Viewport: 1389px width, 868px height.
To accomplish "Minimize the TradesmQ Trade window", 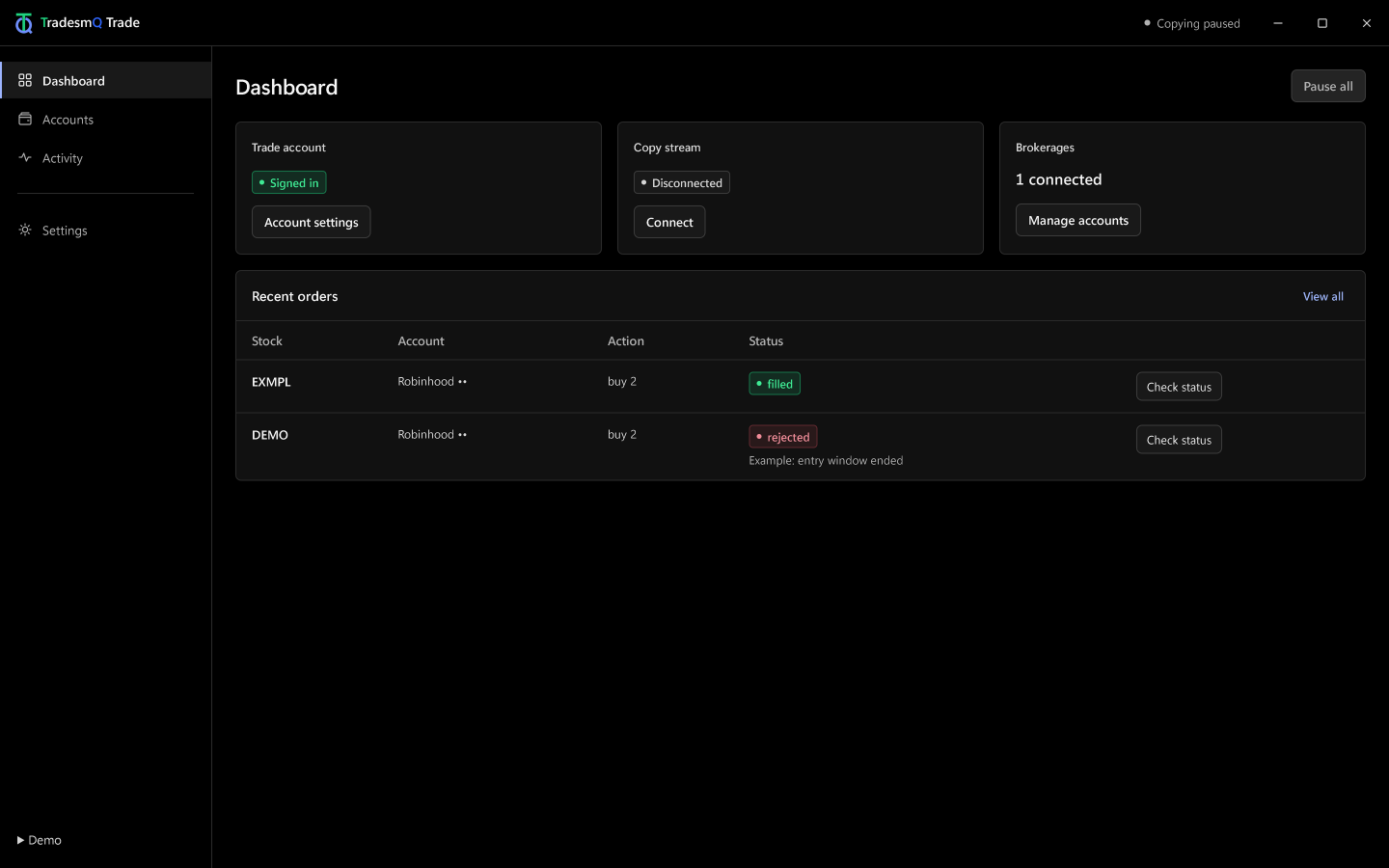I will (x=1278, y=23).
